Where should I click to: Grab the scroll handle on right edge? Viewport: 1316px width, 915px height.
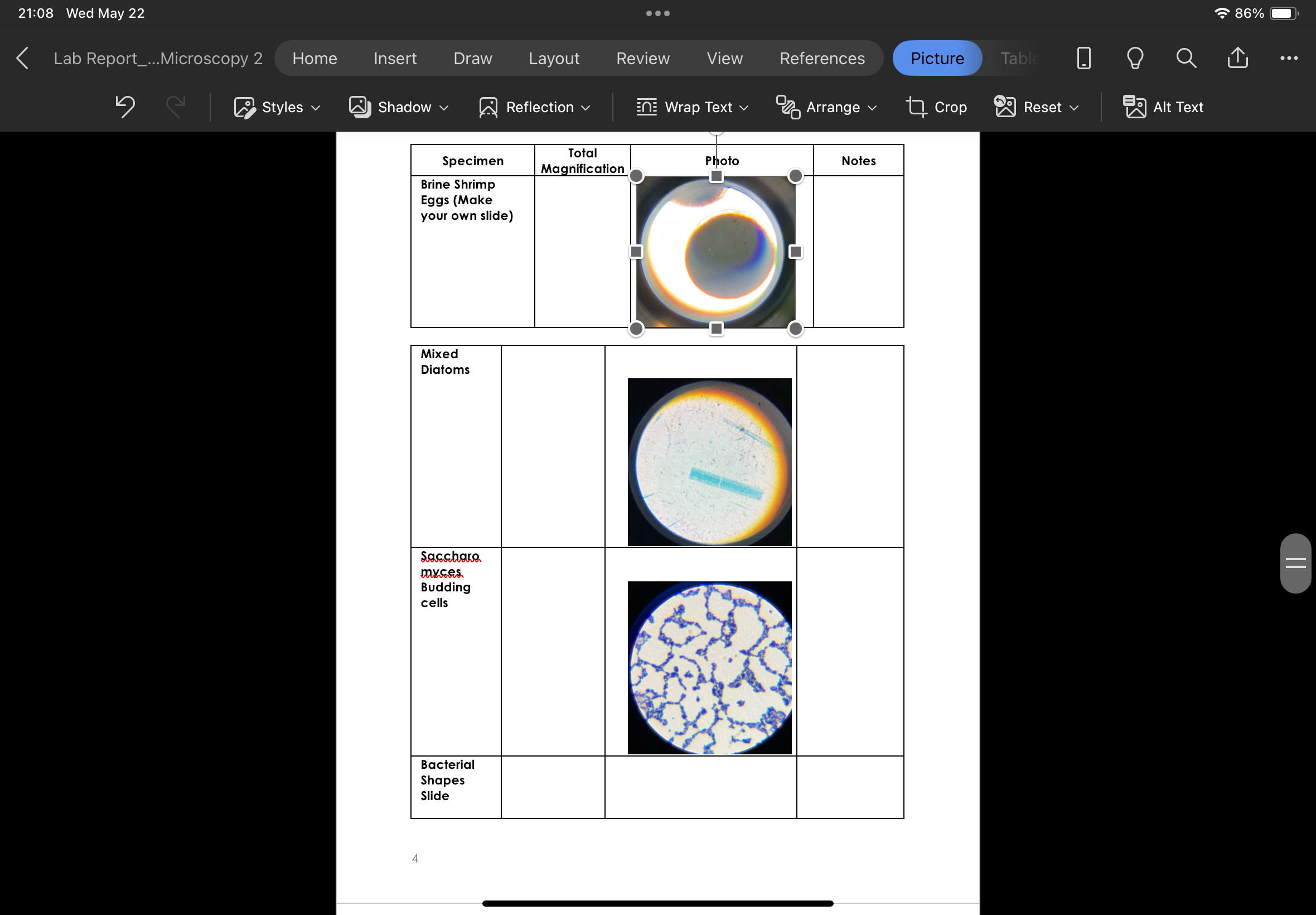pos(1295,564)
